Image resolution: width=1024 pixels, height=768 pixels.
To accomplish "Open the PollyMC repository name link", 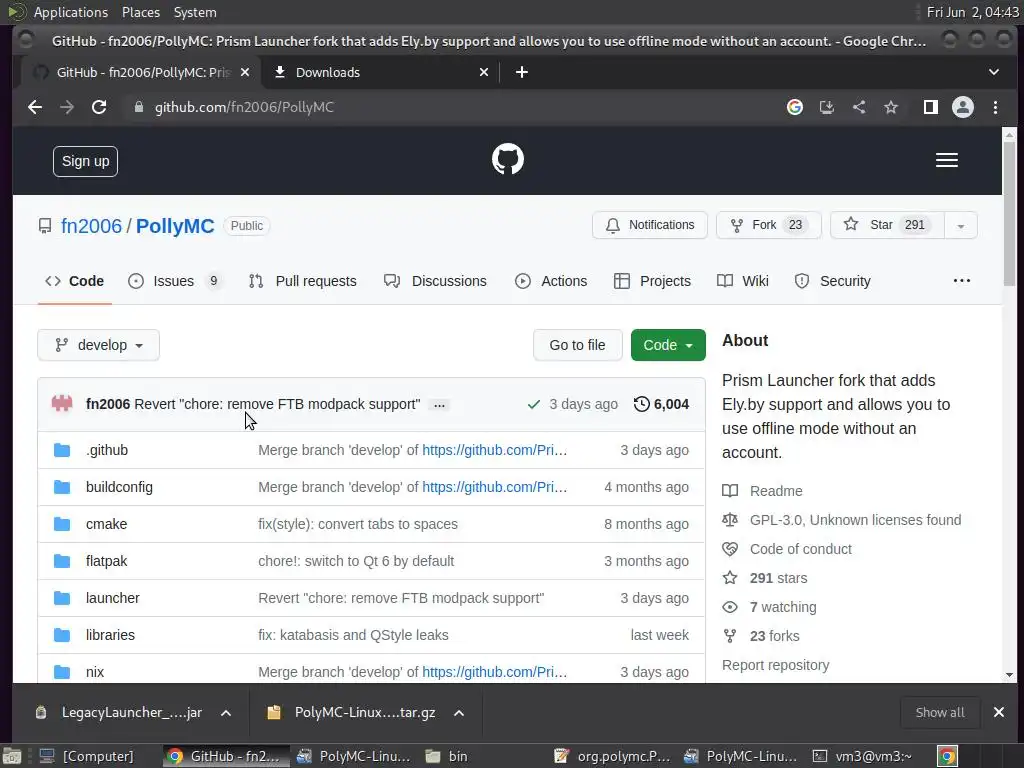I will (175, 226).
